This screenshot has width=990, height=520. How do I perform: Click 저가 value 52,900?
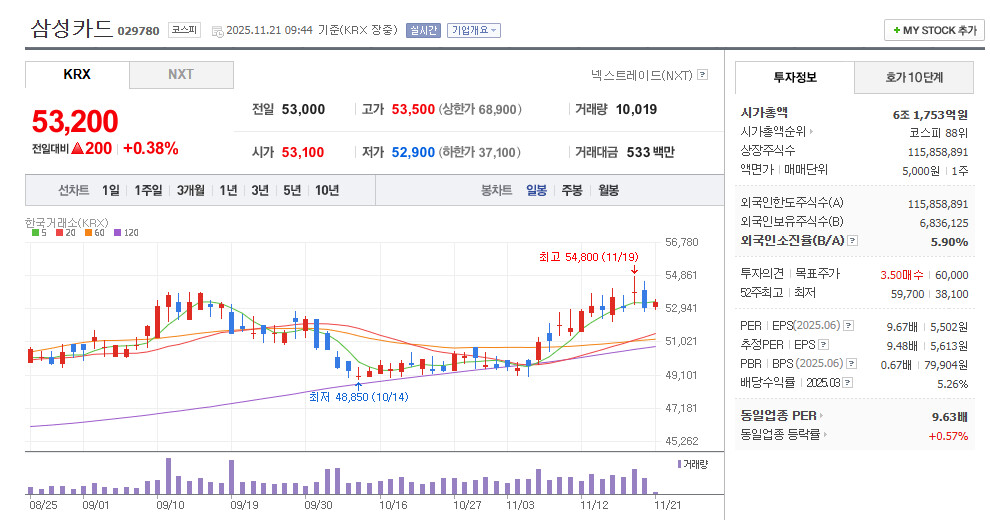point(413,152)
